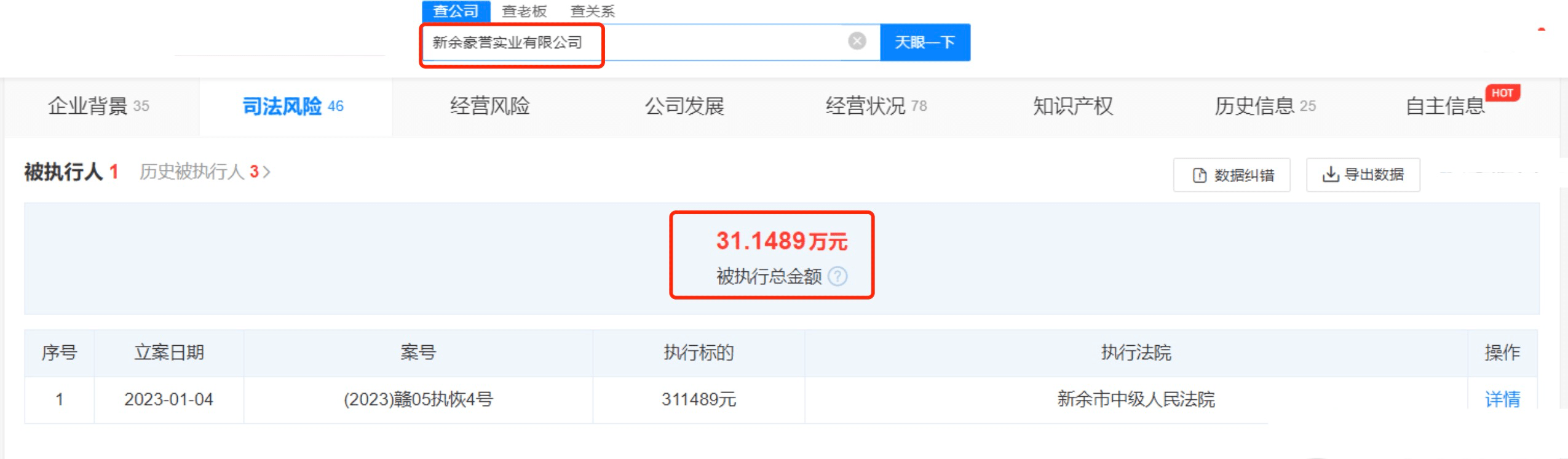Click case number (2023)赣05执恢4号
This screenshot has width=1568, height=459.
click(418, 399)
